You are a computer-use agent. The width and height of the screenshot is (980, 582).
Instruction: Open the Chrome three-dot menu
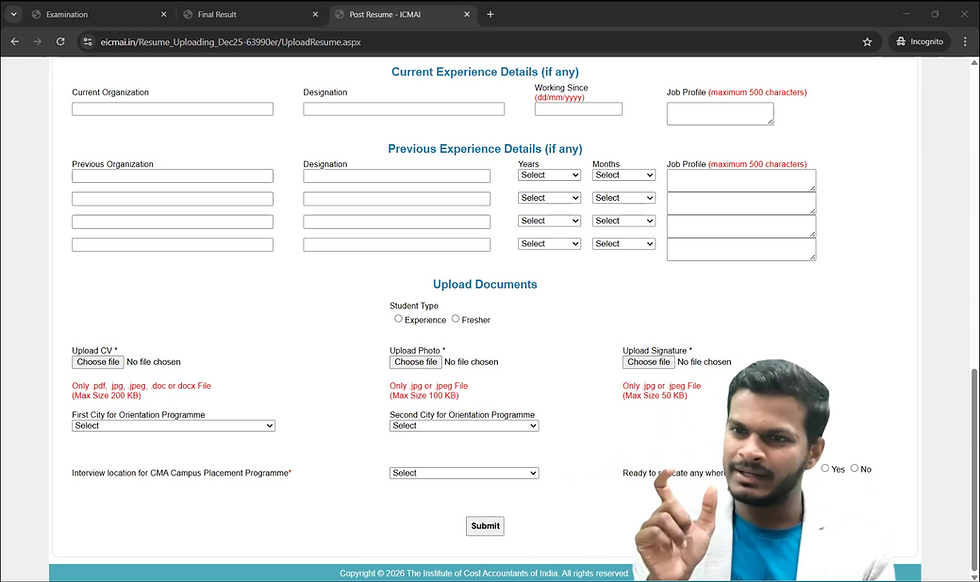click(965, 42)
